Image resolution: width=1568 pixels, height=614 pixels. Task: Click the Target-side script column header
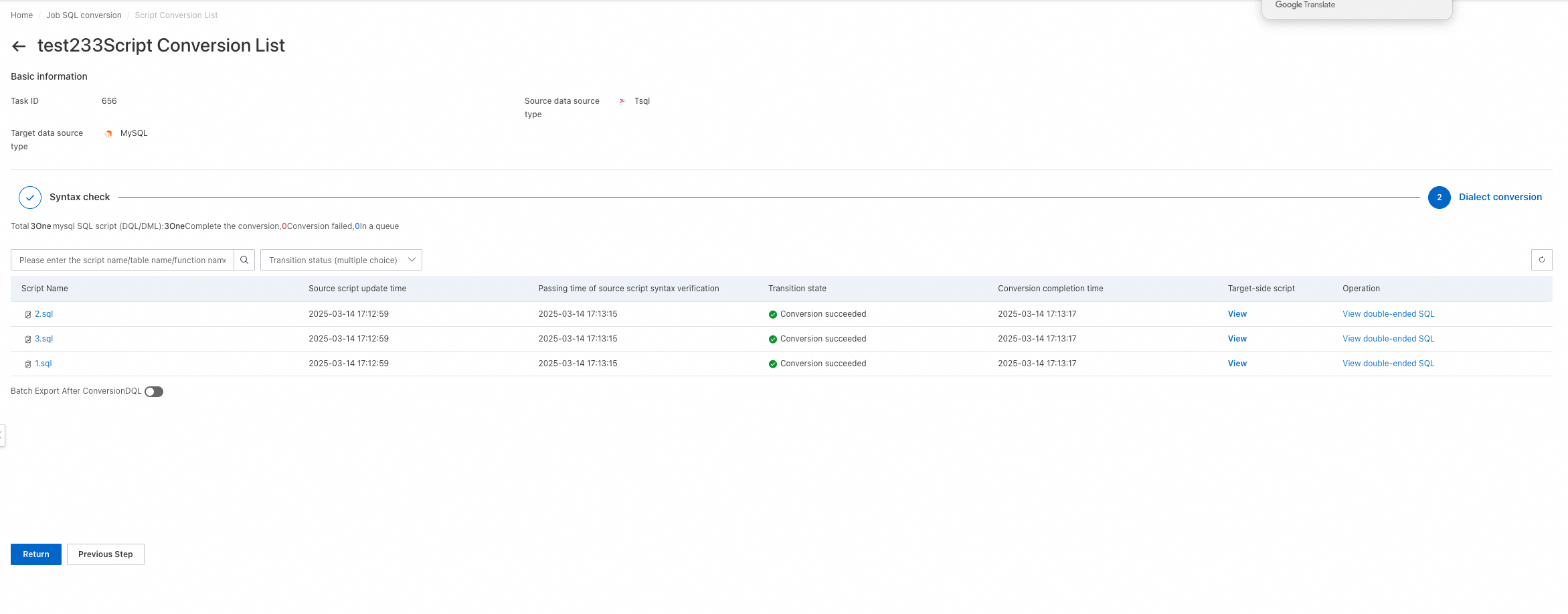point(1261,289)
